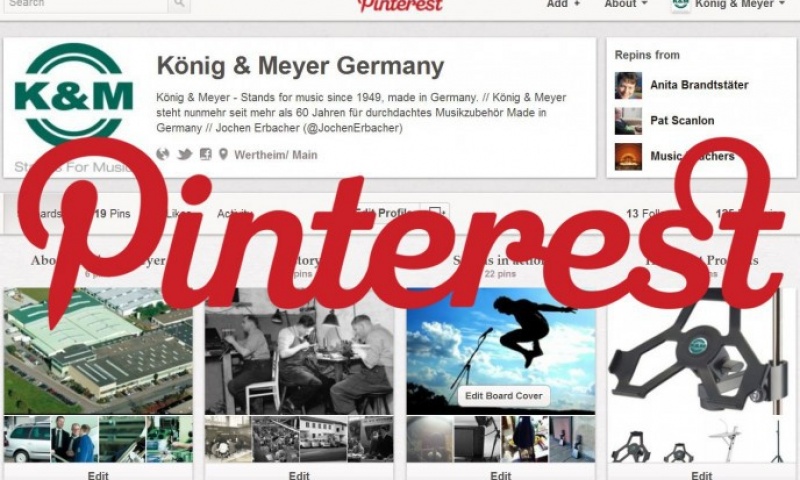The width and height of the screenshot is (800, 480).
Task: Open the Twitter bird icon
Action: click(185, 154)
